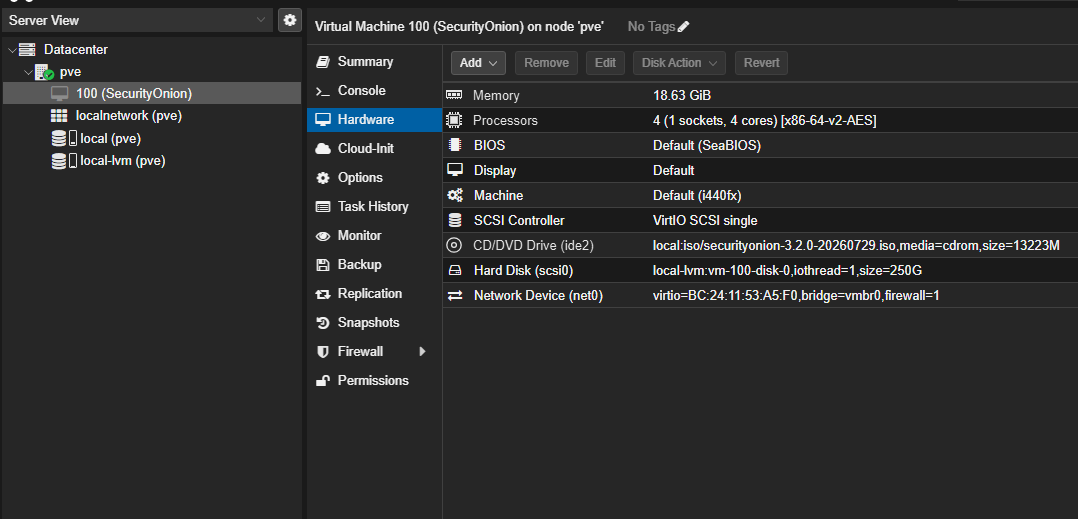1078x519 pixels.
Task: Open the Server View settings gear
Action: click(289, 20)
